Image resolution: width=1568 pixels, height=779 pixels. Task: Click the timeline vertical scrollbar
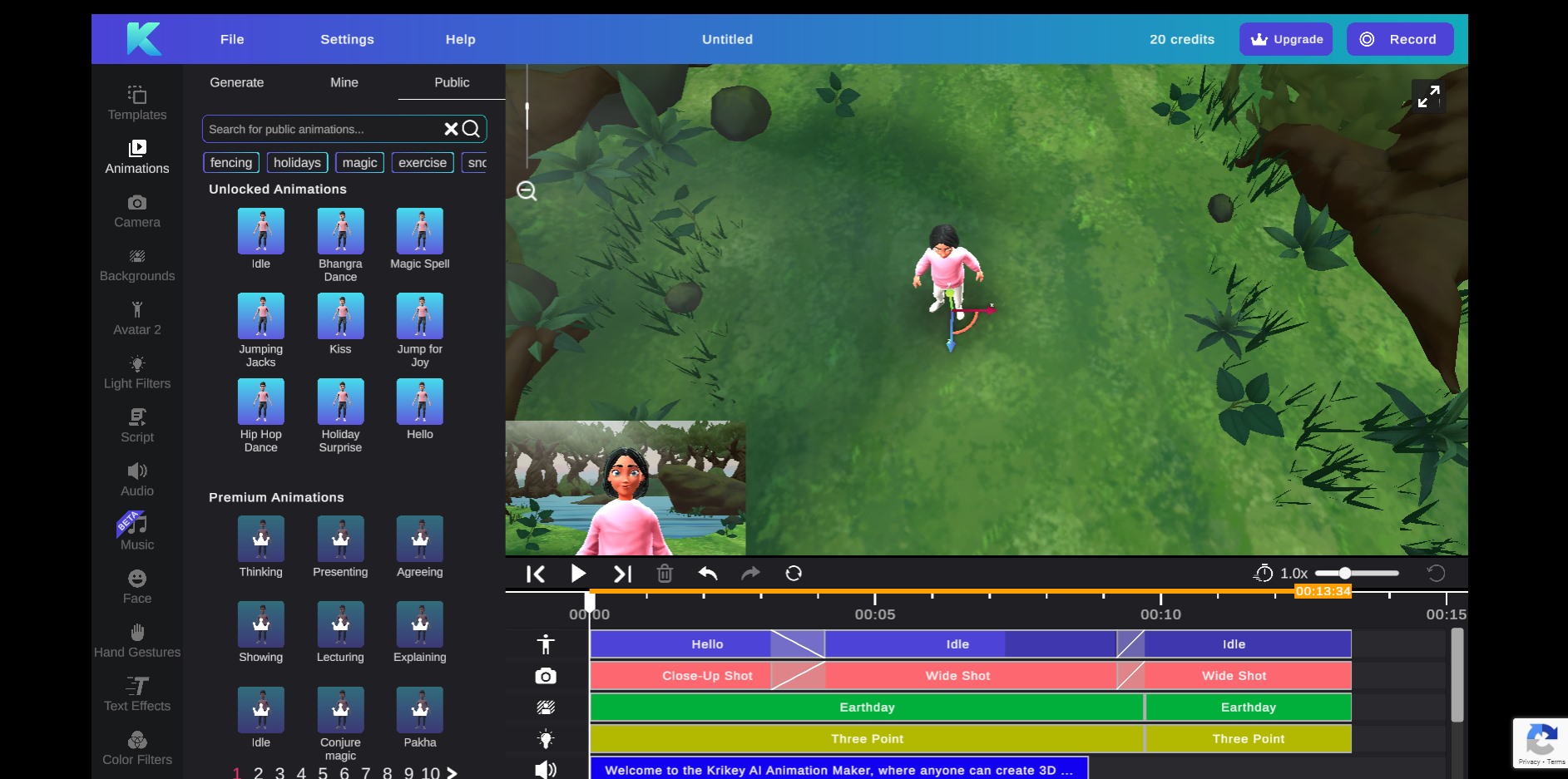tap(1457, 675)
